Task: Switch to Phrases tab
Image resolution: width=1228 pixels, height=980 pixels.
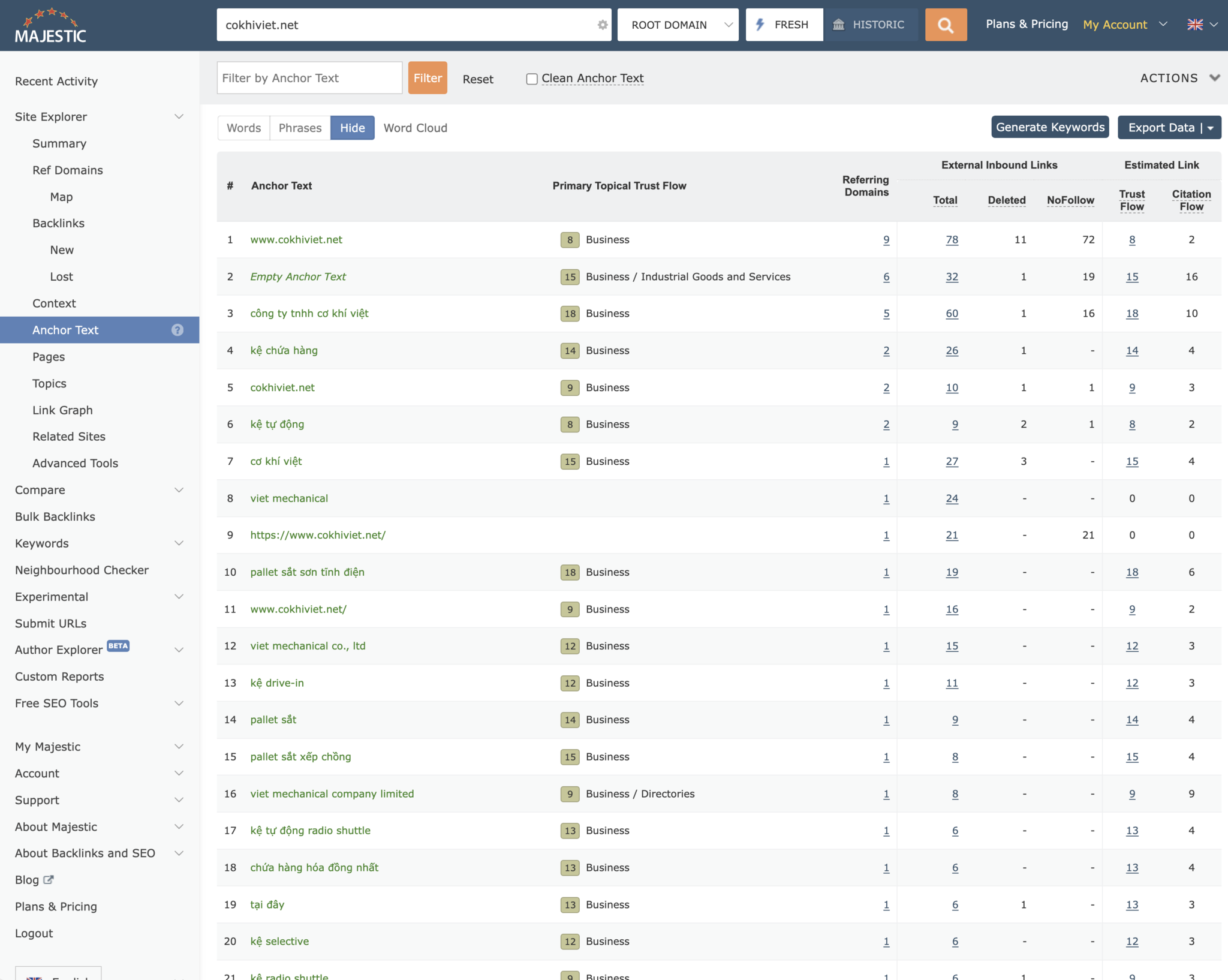Action: click(300, 128)
